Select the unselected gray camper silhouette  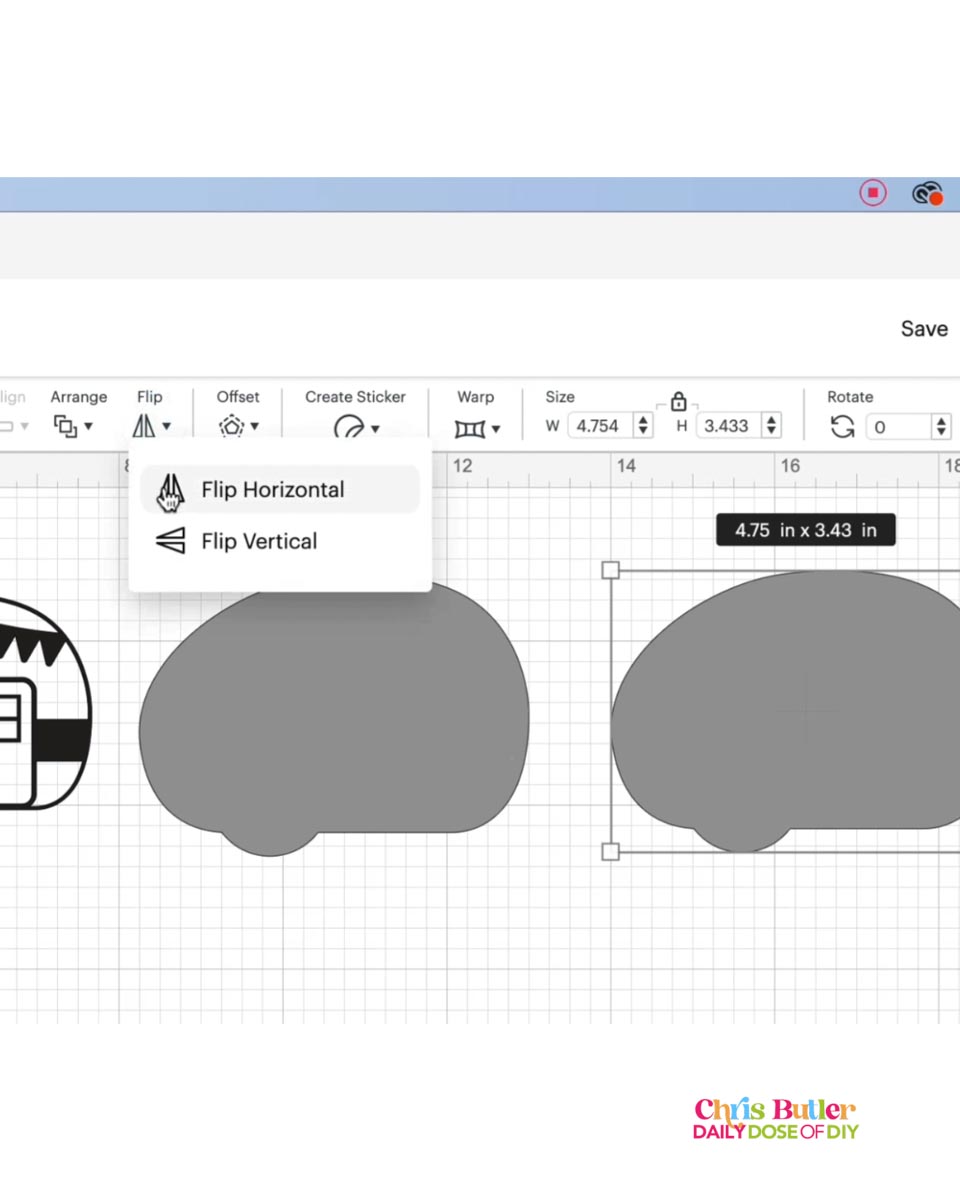pyautogui.click(x=334, y=719)
